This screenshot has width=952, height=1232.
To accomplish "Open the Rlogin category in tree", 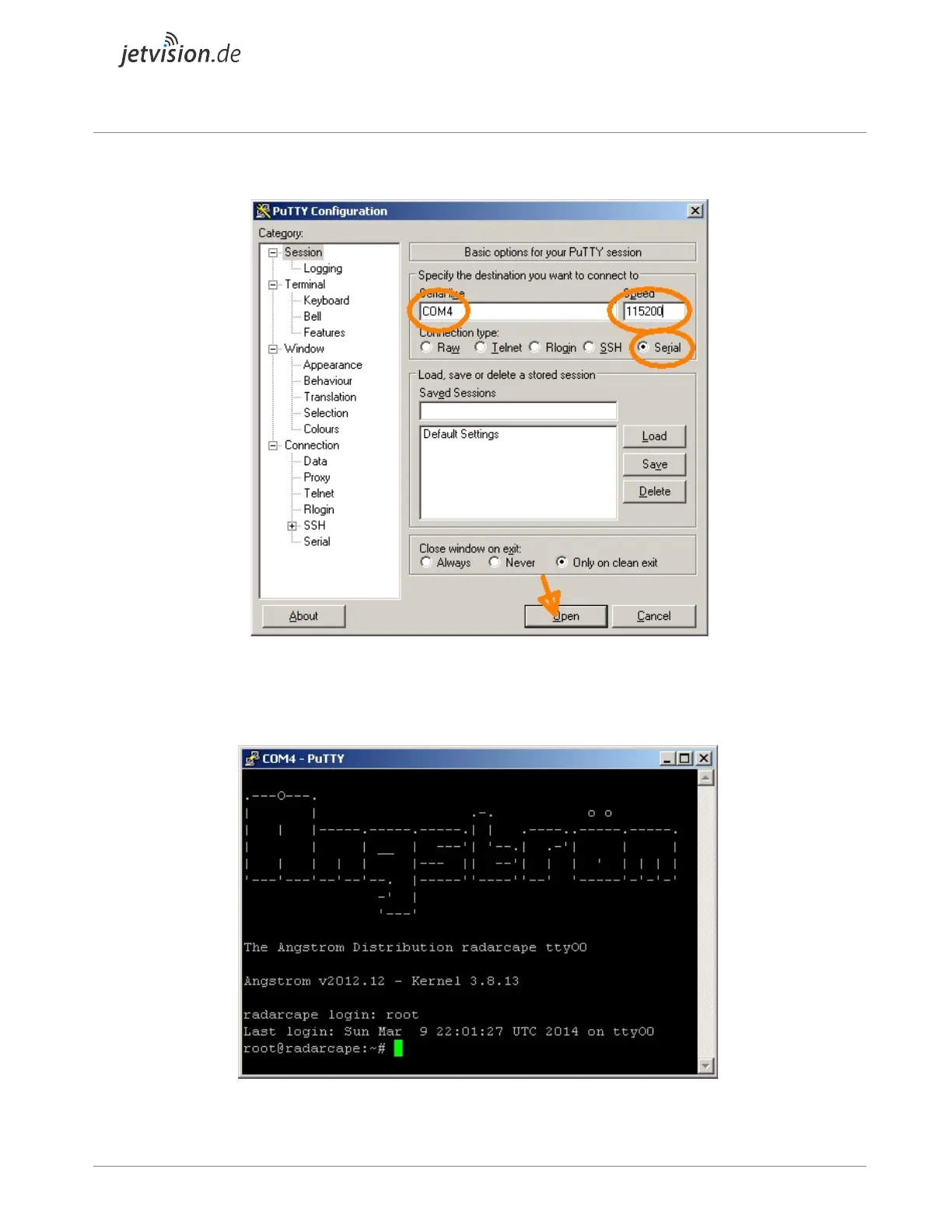I will (319, 509).
